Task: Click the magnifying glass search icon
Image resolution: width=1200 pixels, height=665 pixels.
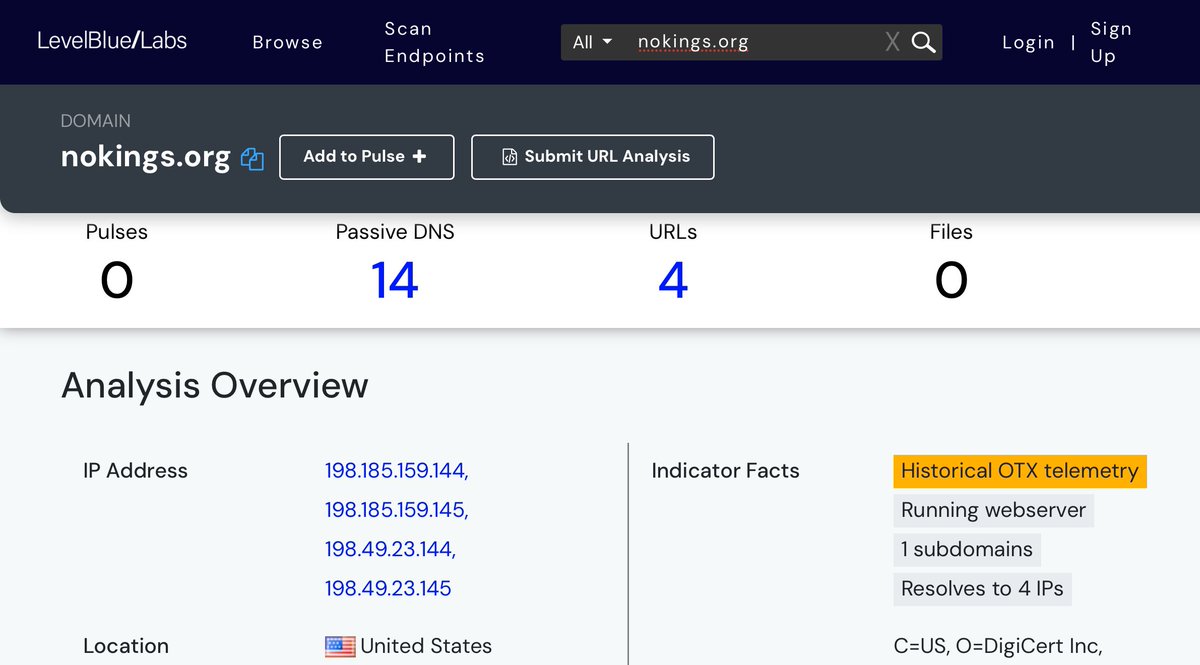Action: 924,42
